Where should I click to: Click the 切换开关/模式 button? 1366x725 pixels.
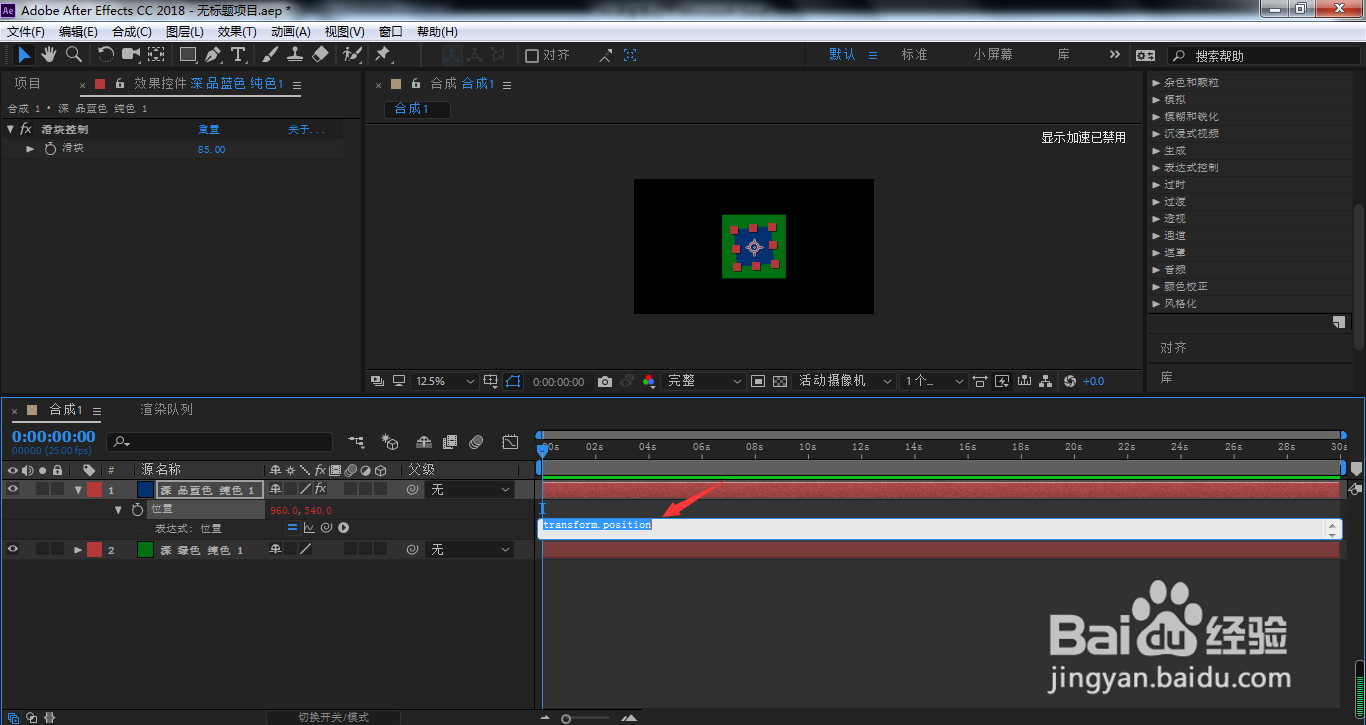[334, 717]
